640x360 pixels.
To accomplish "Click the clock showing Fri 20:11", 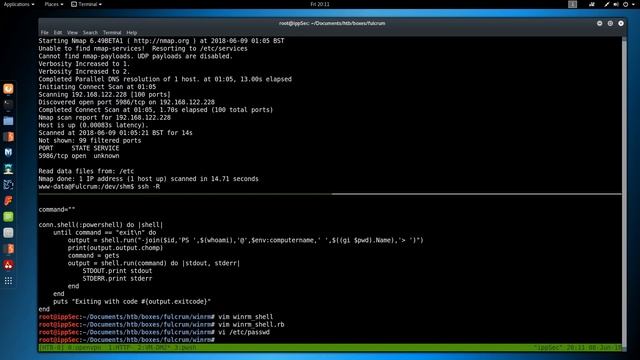I will 320,4.
